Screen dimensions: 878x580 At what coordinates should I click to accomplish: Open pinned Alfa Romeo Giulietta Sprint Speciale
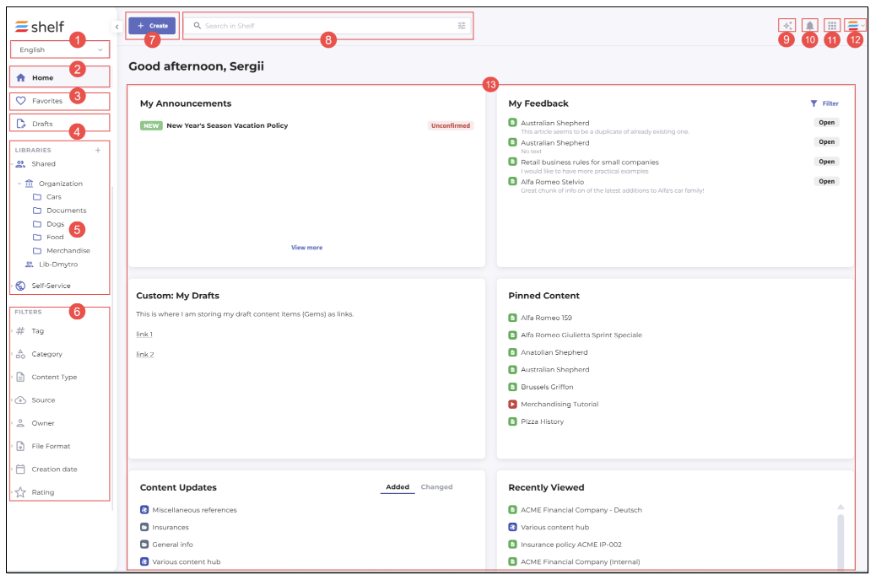tap(581, 335)
